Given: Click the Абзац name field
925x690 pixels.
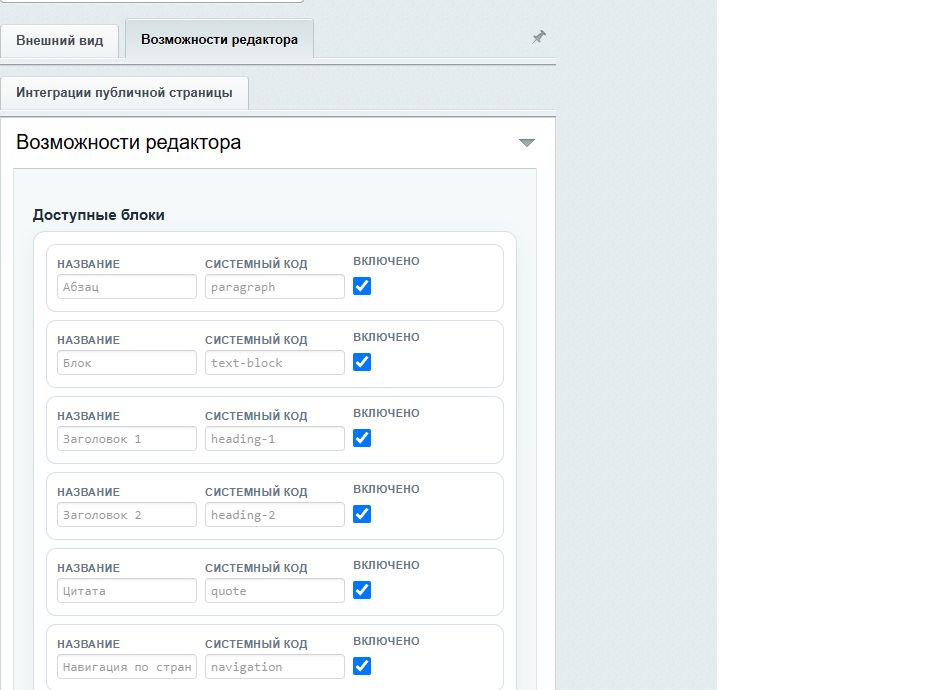Looking at the screenshot, I should (127, 287).
